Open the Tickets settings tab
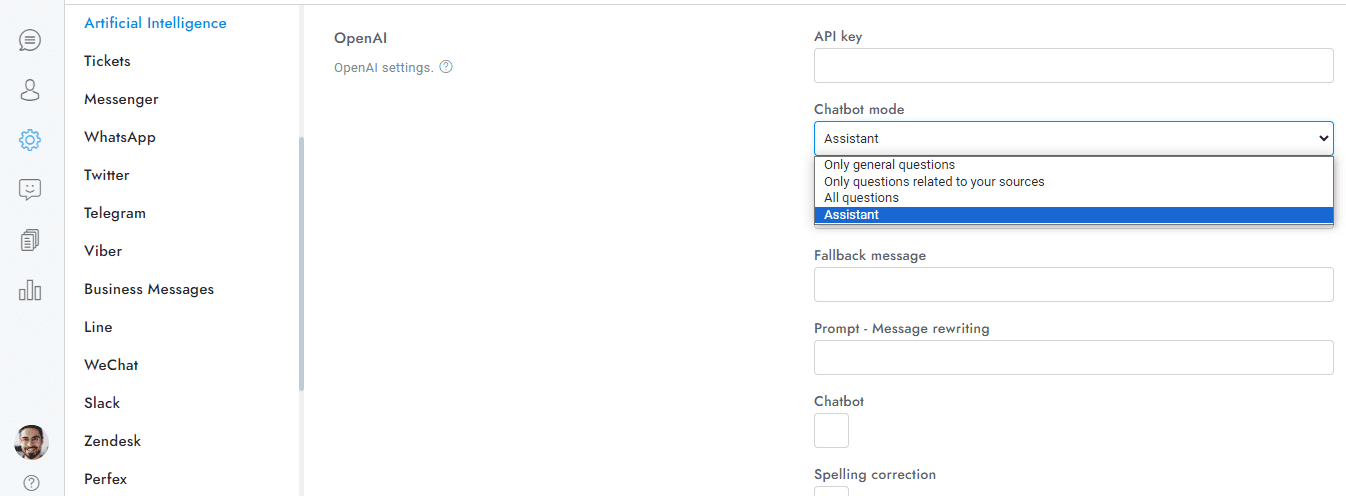 tap(107, 61)
